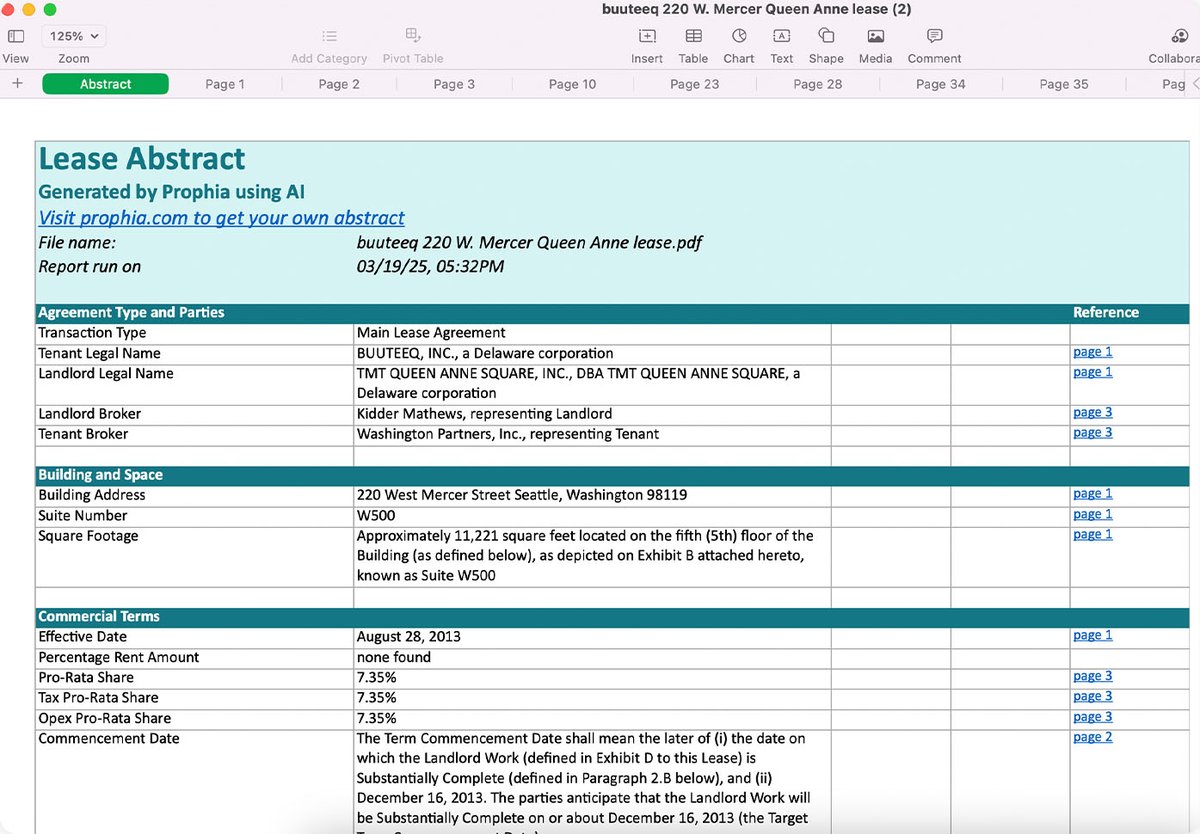Image resolution: width=1200 pixels, height=834 pixels.
Task: Switch to the Page 28 tab
Action: [817, 84]
